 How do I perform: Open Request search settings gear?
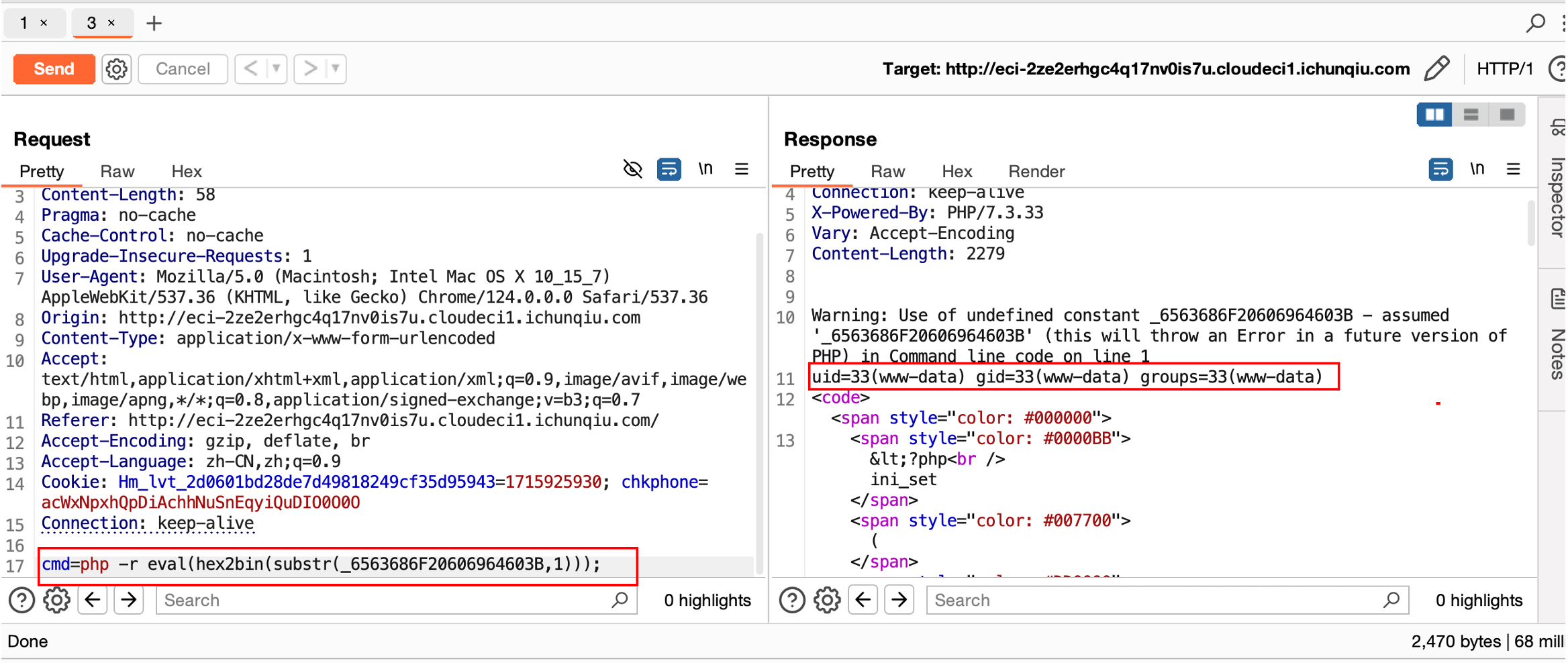pyautogui.click(x=57, y=601)
